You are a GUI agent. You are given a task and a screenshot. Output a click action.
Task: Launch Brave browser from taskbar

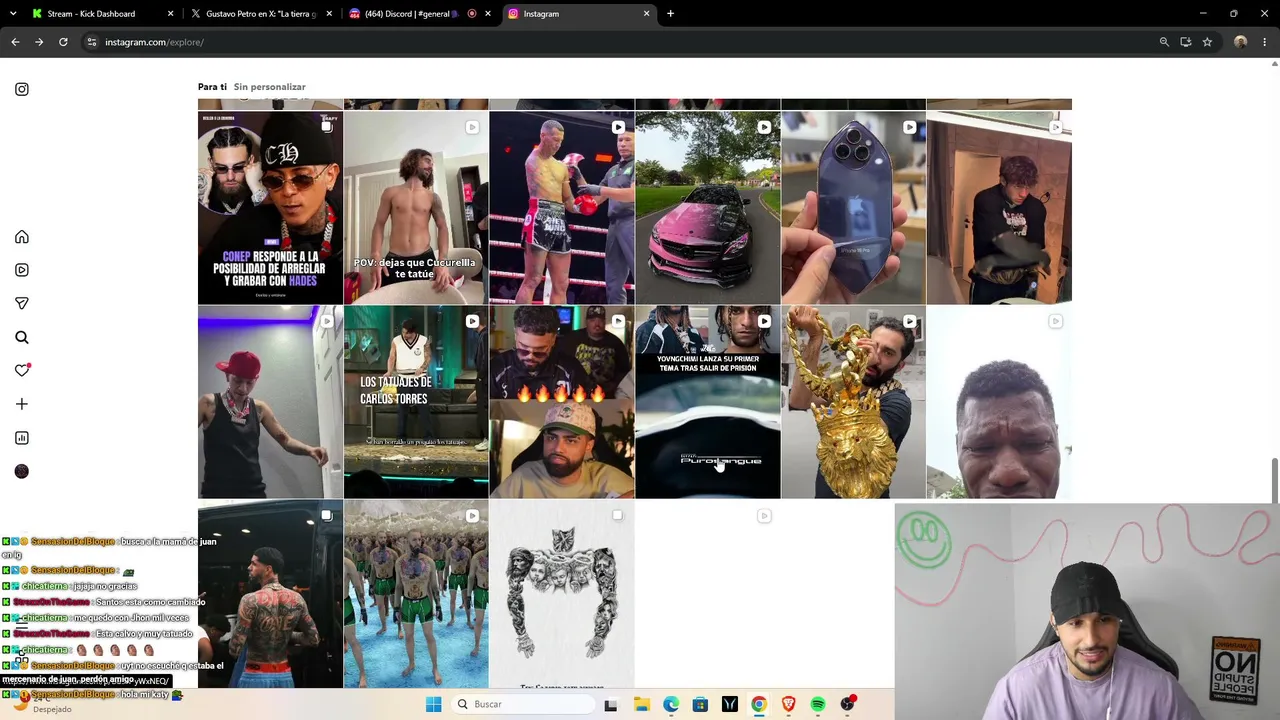789,704
